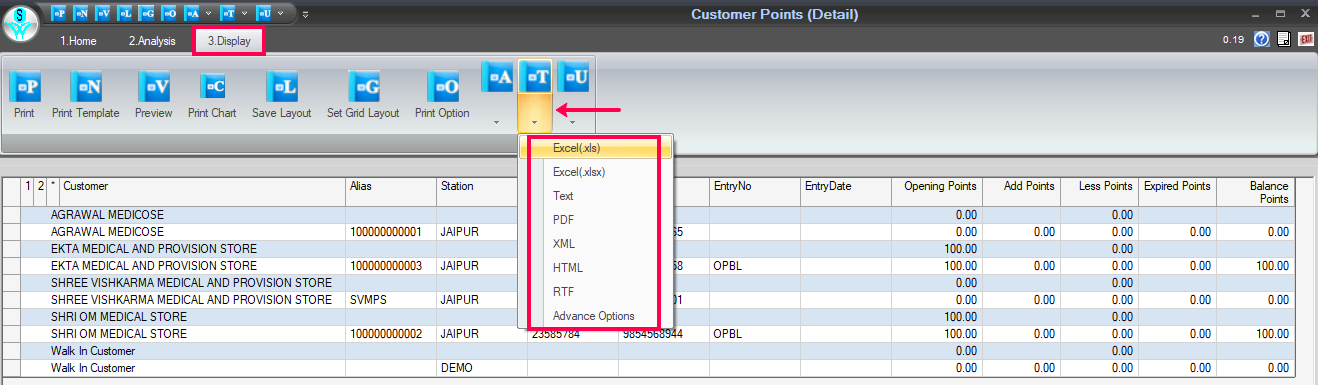Expand dropdown arrow under ribbon U icon
Image resolution: width=1318 pixels, height=385 pixels.
[x=573, y=123]
